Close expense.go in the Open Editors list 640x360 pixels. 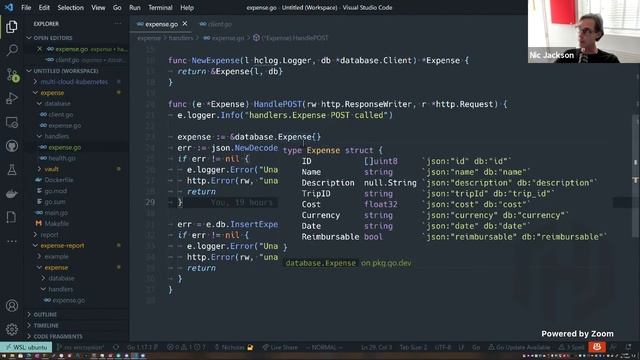click(40, 49)
